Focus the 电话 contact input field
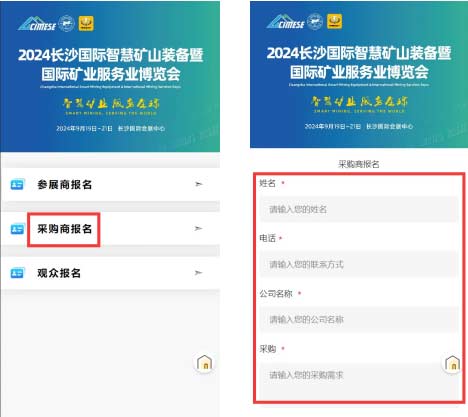 pyautogui.click(x=359, y=264)
